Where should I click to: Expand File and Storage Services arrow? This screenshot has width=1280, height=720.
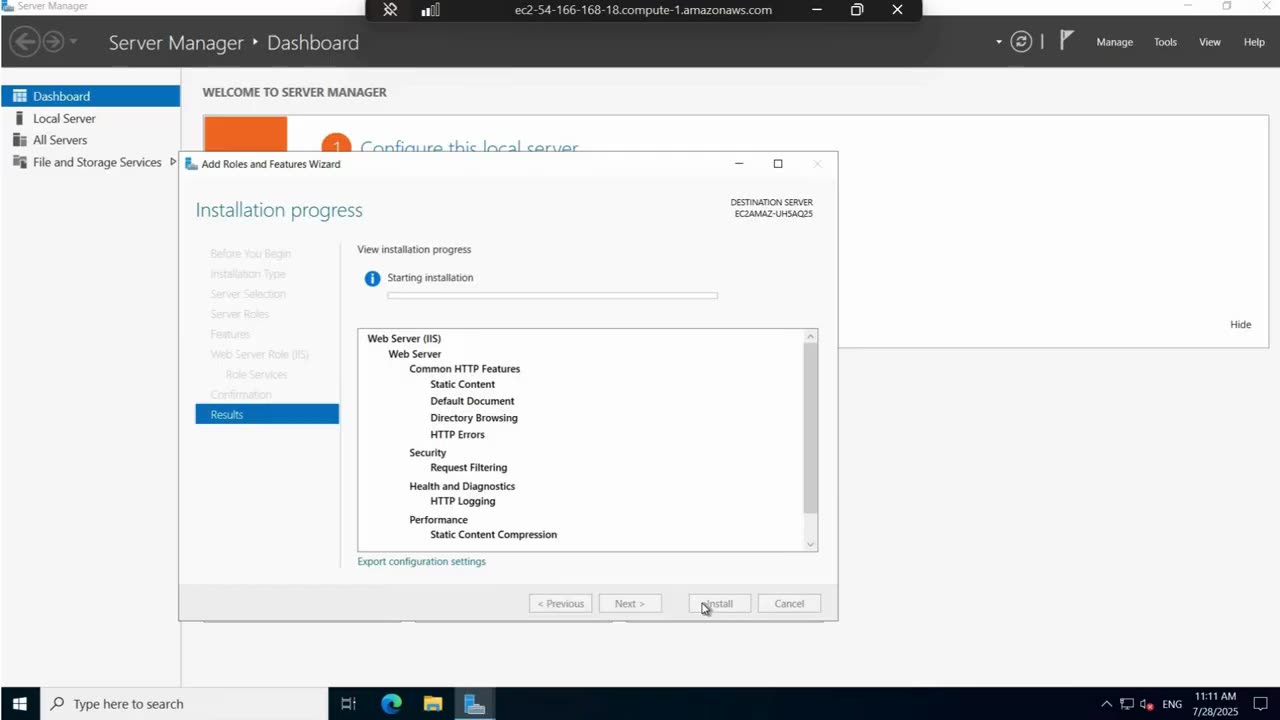pyautogui.click(x=172, y=162)
